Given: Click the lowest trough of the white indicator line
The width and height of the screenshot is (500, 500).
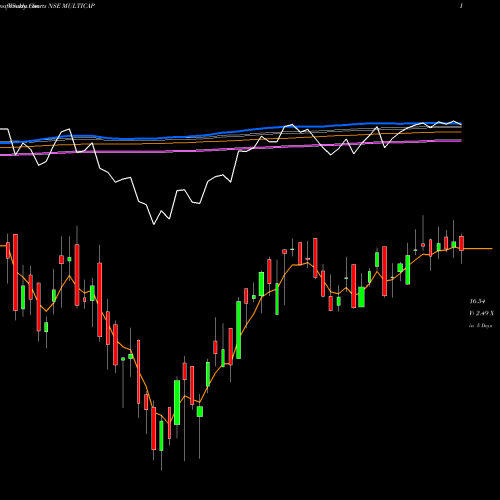Looking at the screenshot, I should 154,224.
